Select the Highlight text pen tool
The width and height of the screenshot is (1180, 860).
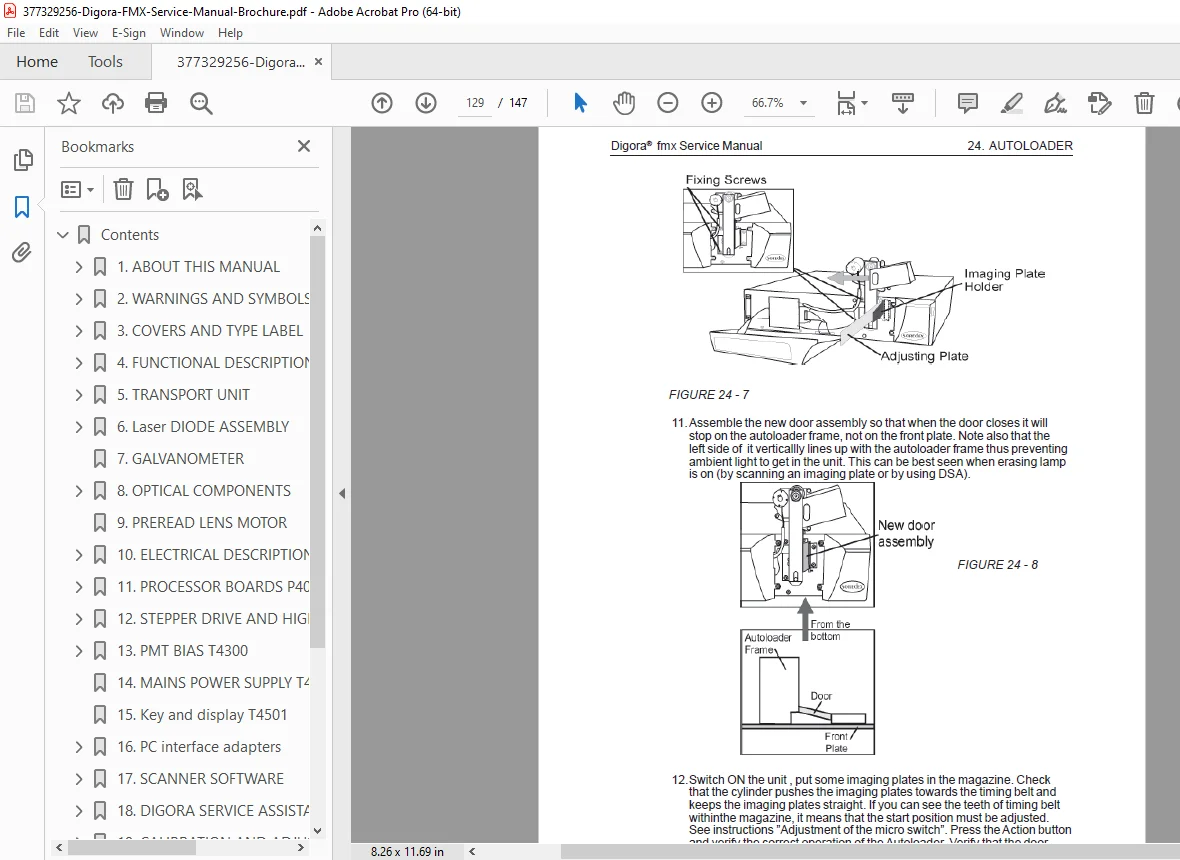point(1011,103)
